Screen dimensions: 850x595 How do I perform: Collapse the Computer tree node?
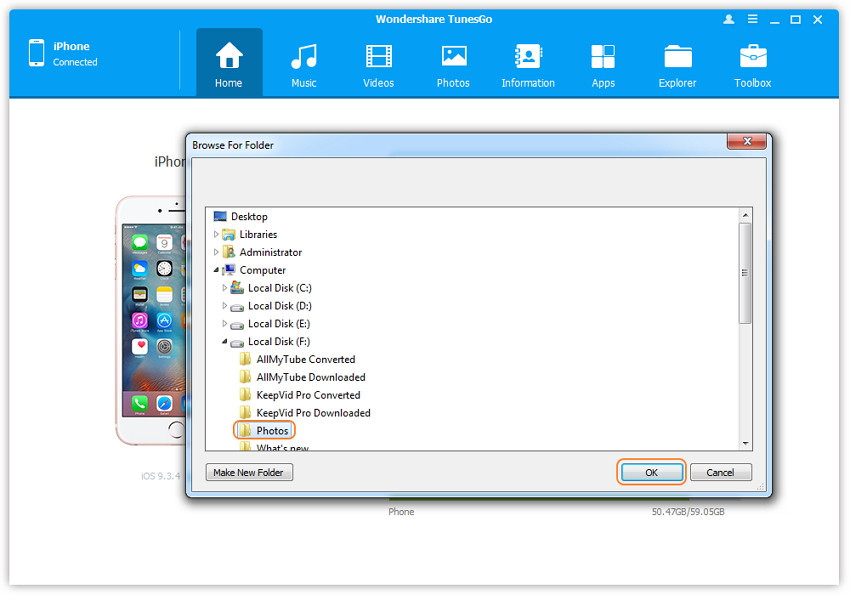pyautogui.click(x=216, y=270)
